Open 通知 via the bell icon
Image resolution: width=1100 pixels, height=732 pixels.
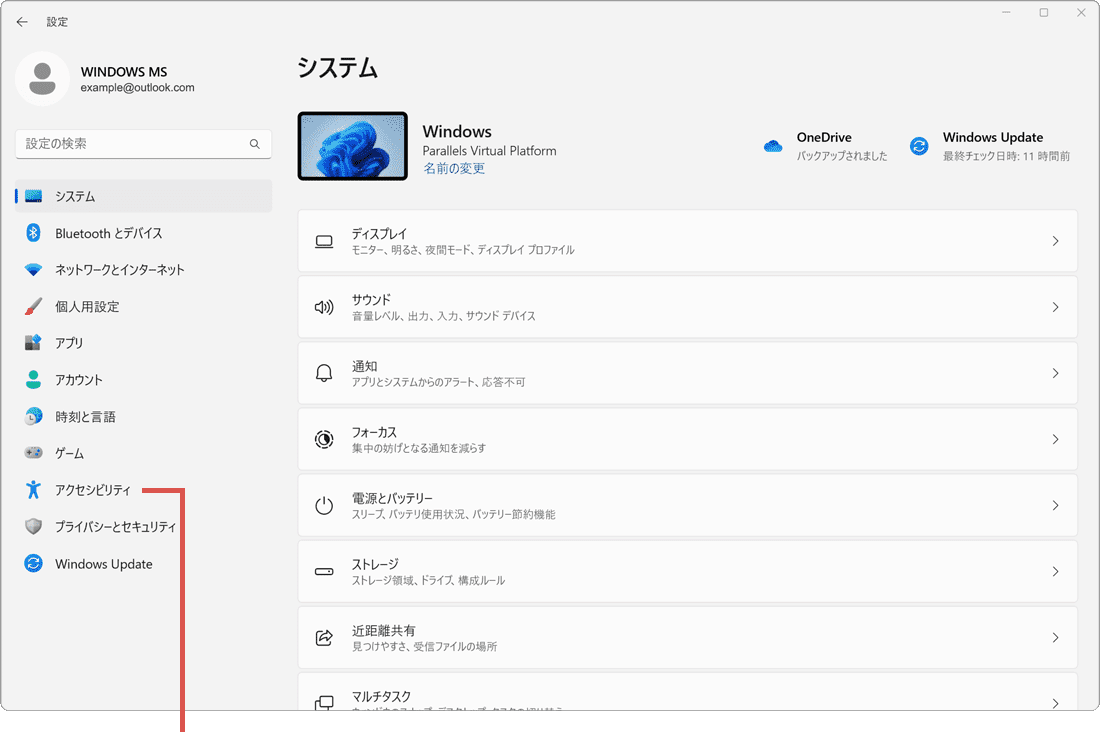click(323, 372)
